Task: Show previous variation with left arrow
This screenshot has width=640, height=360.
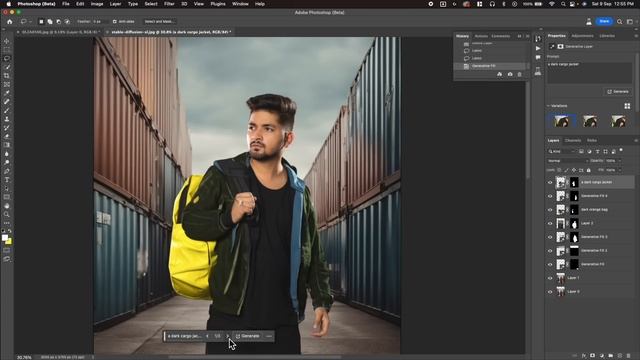Action: point(207,336)
